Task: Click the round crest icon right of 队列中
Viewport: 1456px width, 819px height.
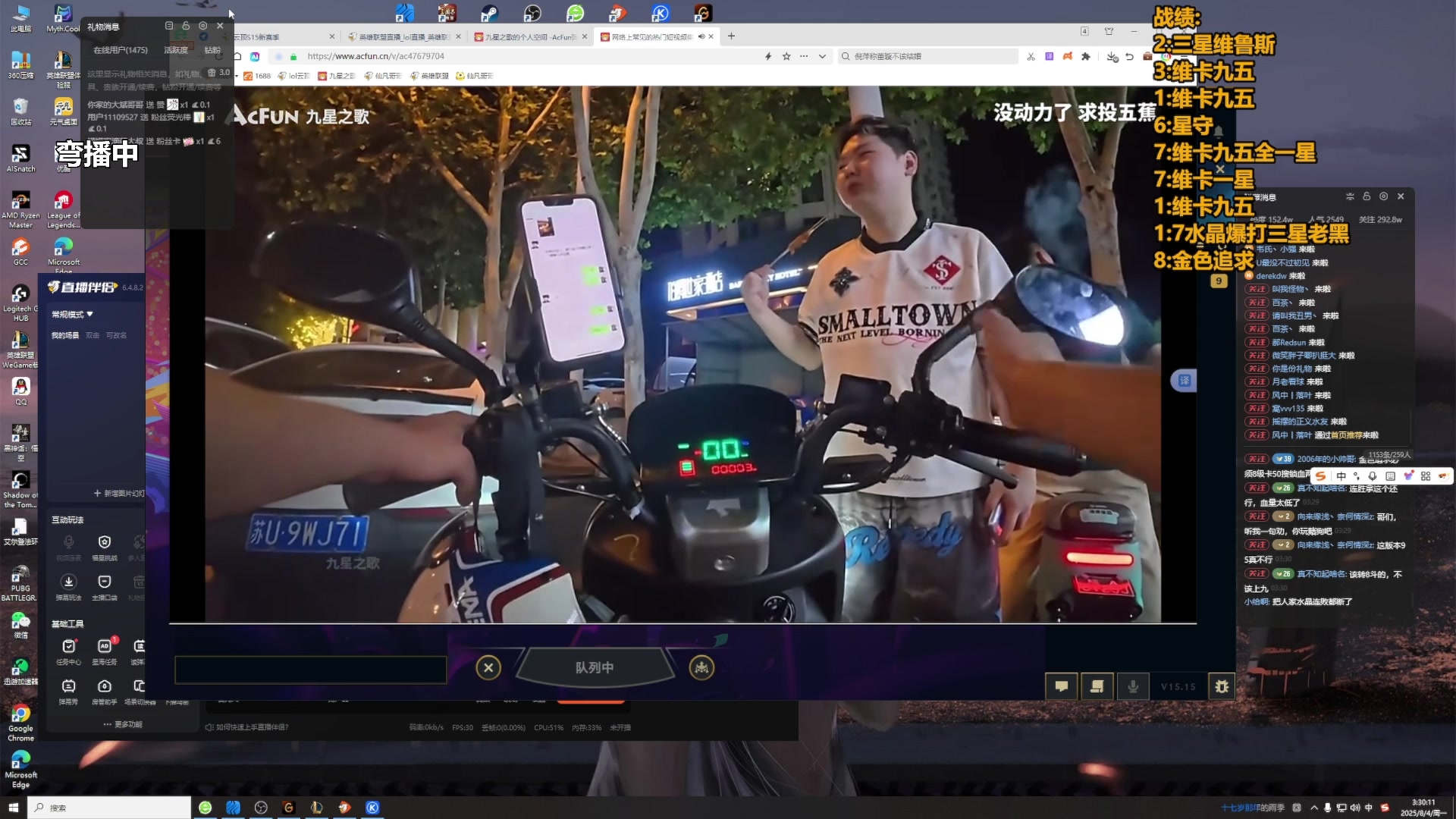Action: tap(701, 667)
